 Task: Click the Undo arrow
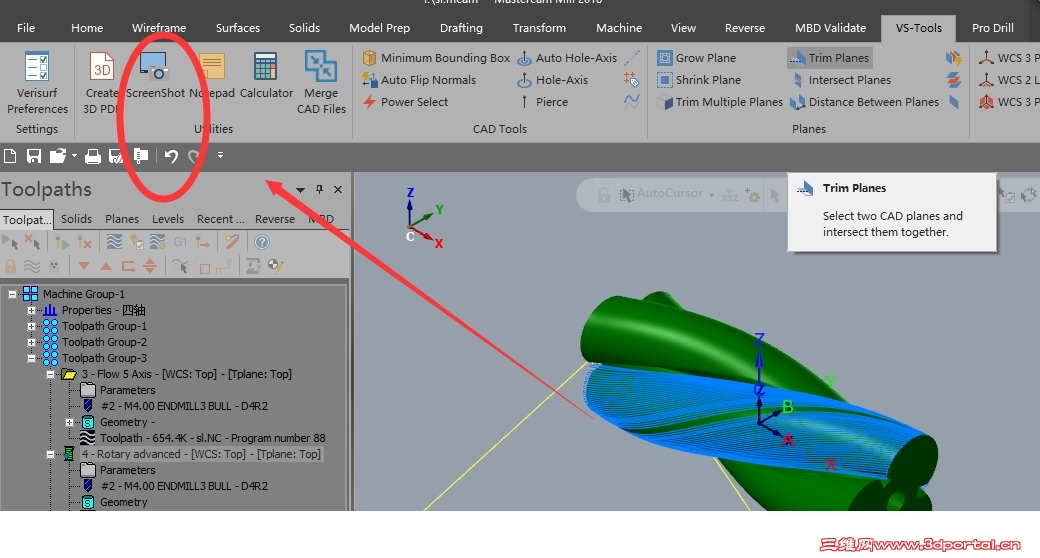click(171, 156)
